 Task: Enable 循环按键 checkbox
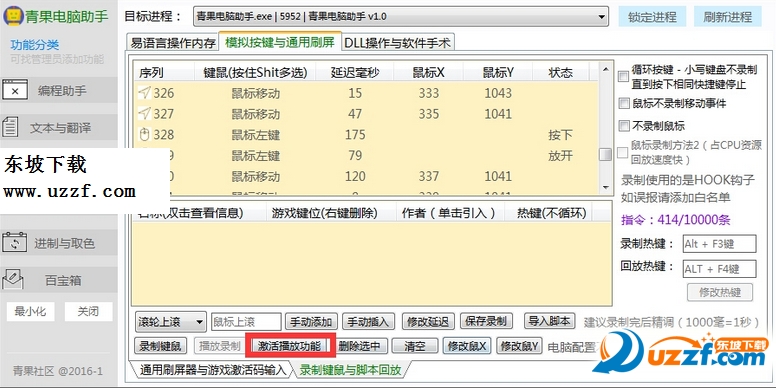click(x=624, y=77)
